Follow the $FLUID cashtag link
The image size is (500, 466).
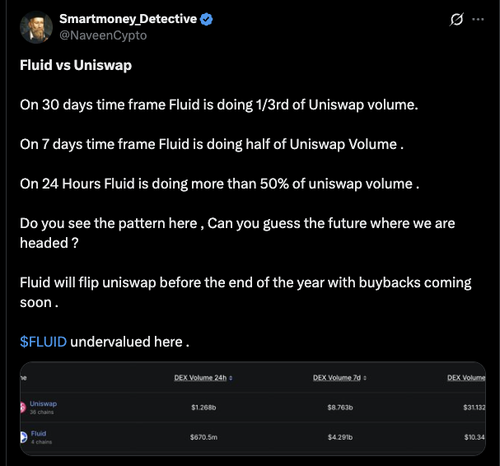pyautogui.click(x=43, y=342)
